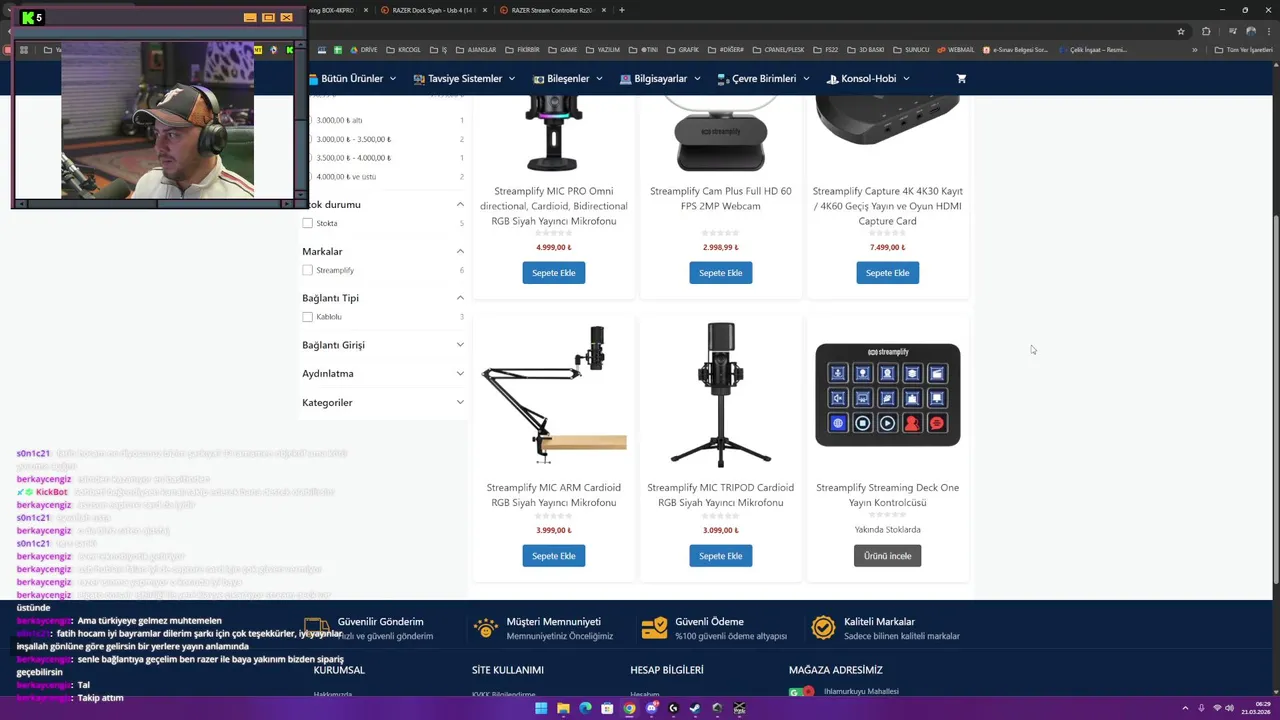Select the 3.500,00 - 4.000,00 price filter
The width and height of the screenshot is (1280, 720).
point(353,158)
